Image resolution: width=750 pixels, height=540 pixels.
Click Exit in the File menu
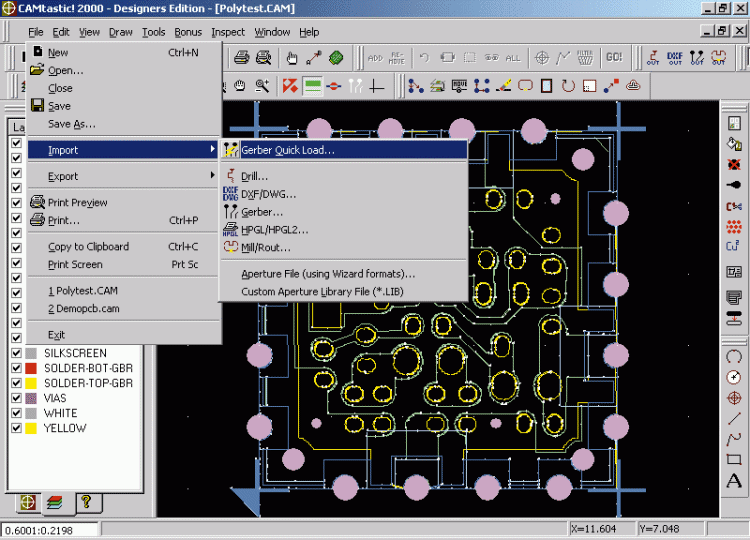click(x=123, y=335)
